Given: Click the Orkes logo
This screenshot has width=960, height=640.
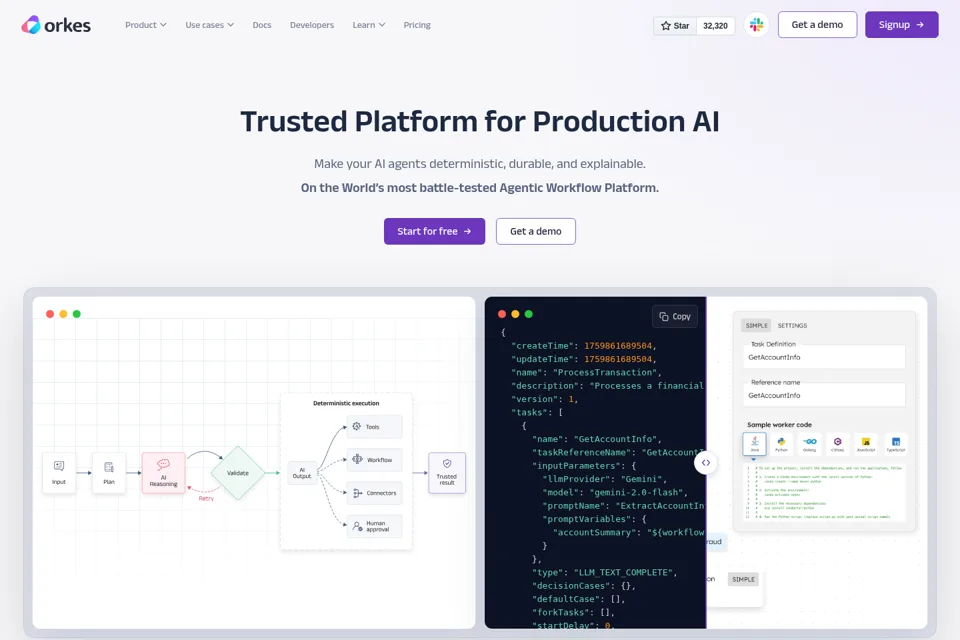Looking at the screenshot, I should [56, 25].
